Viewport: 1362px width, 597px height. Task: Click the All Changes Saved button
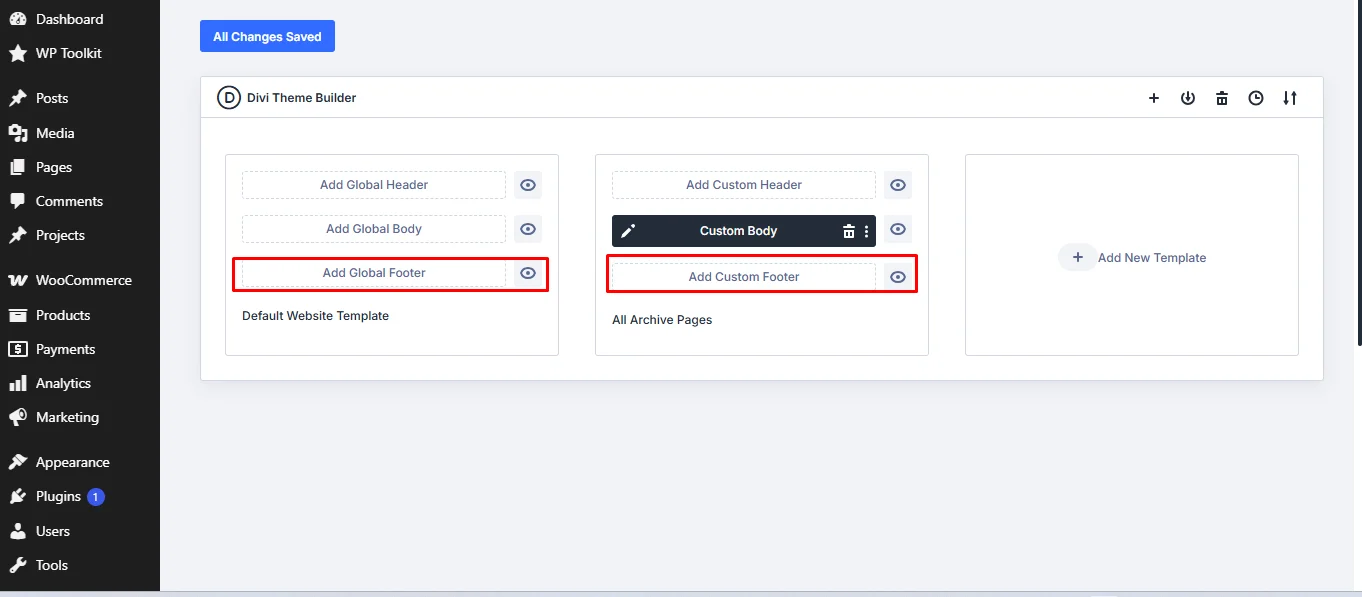267,37
